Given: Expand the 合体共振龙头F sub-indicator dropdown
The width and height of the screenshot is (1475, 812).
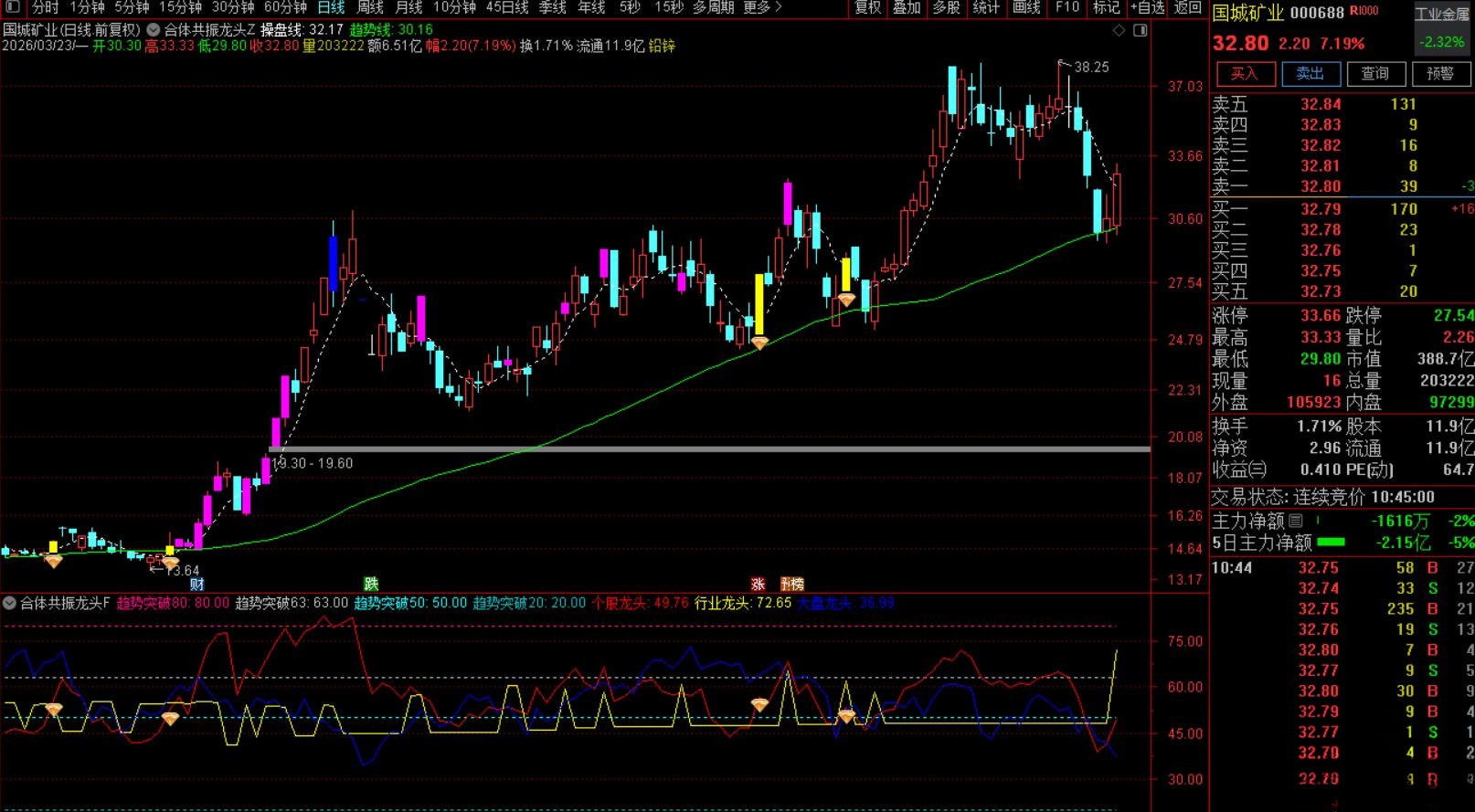Looking at the screenshot, I should (9, 603).
